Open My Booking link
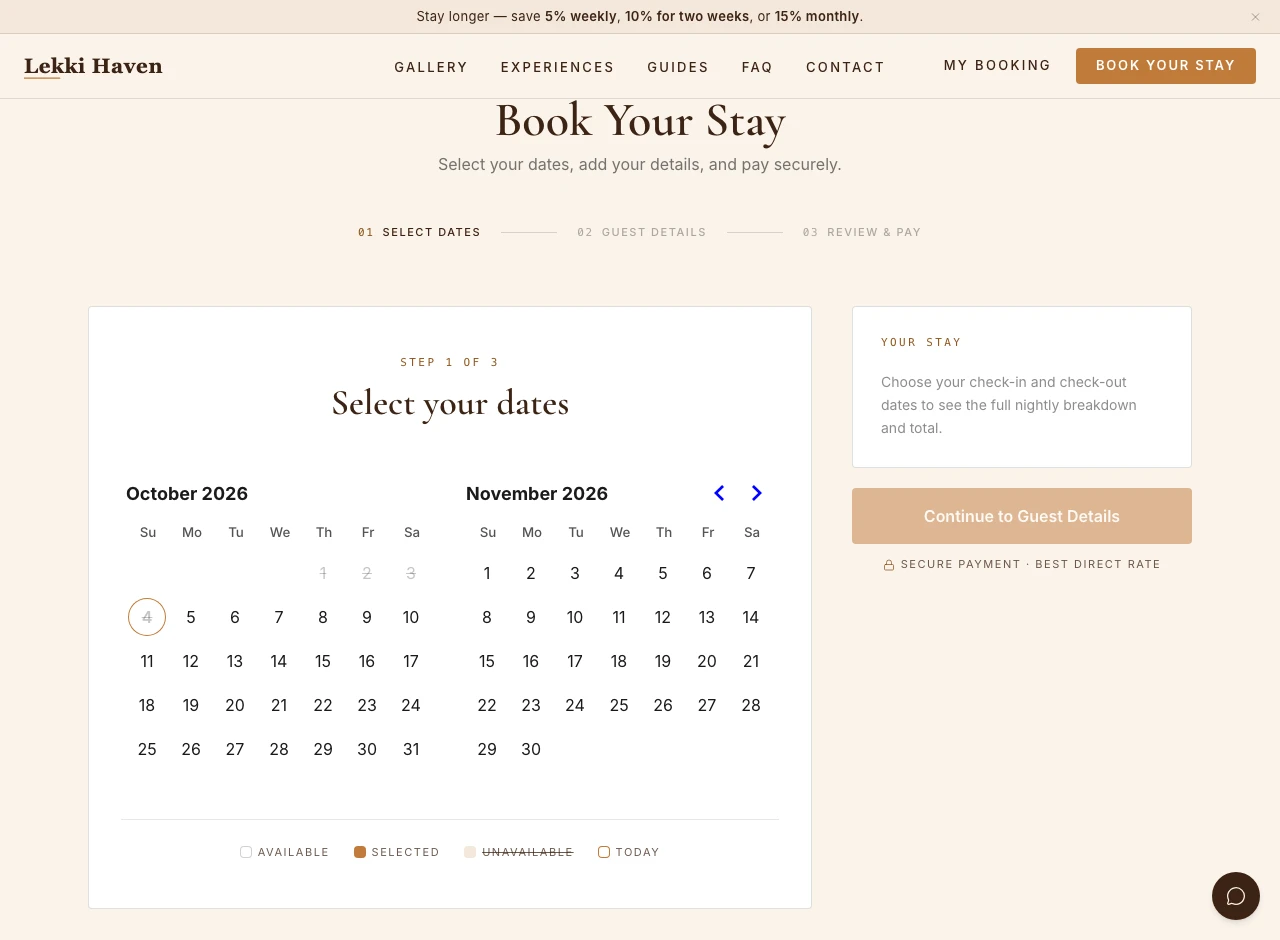The height and width of the screenshot is (940, 1280). [997, 65]
